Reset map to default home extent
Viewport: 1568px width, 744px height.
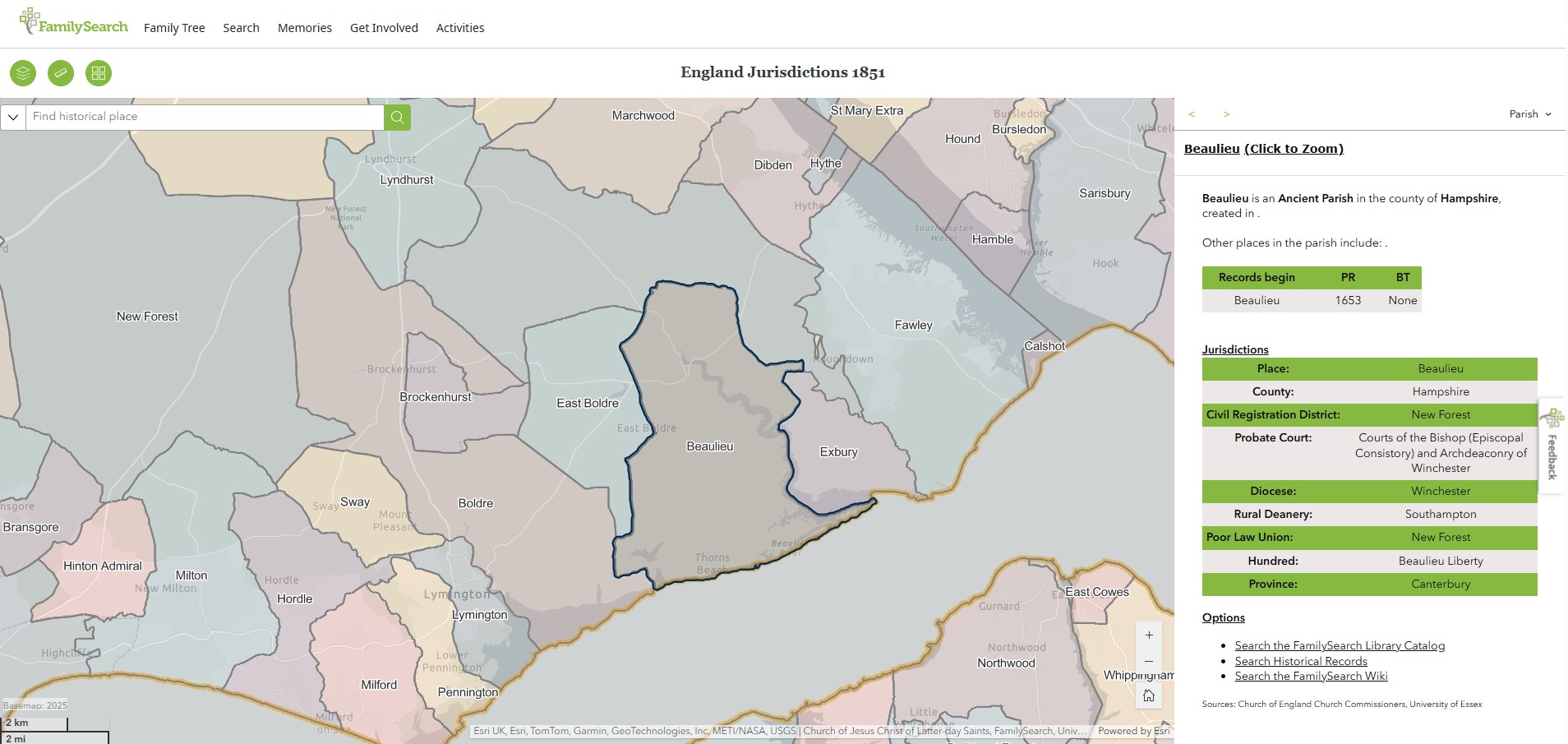(1149, 695)
